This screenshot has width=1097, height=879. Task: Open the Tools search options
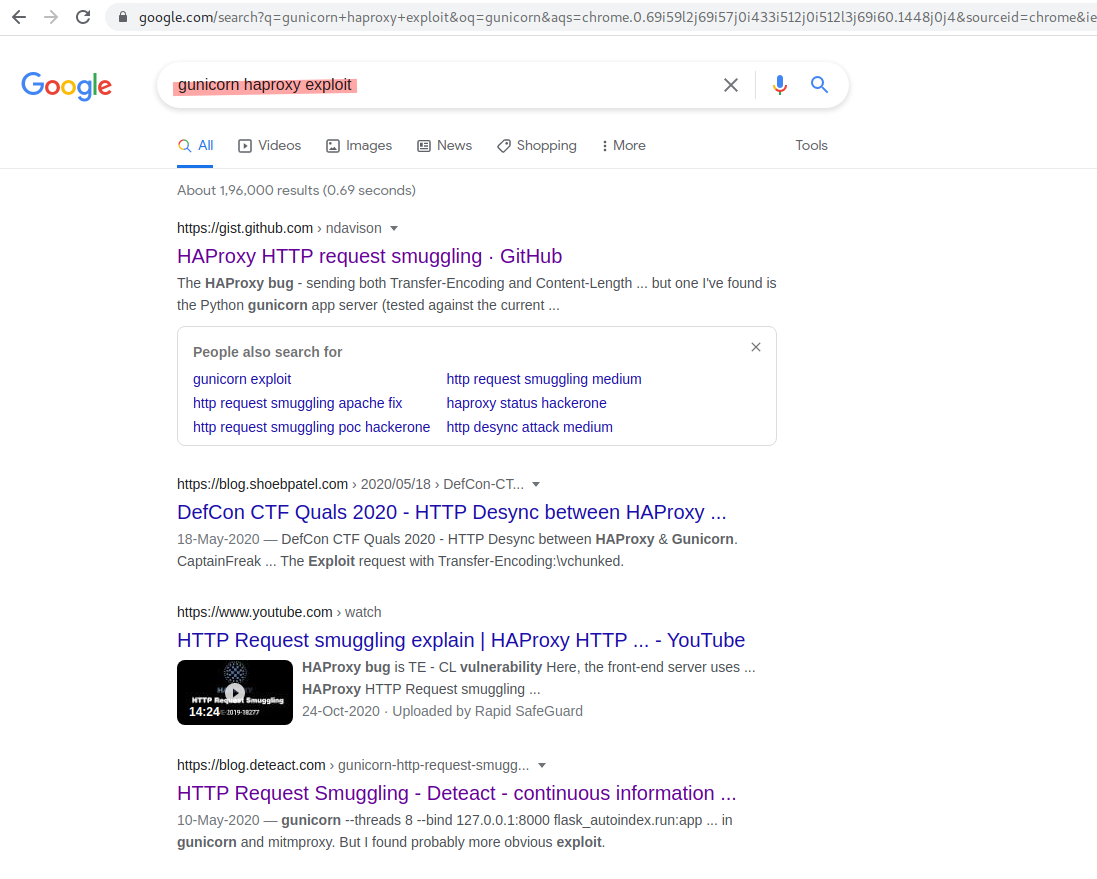click(811, 145)
